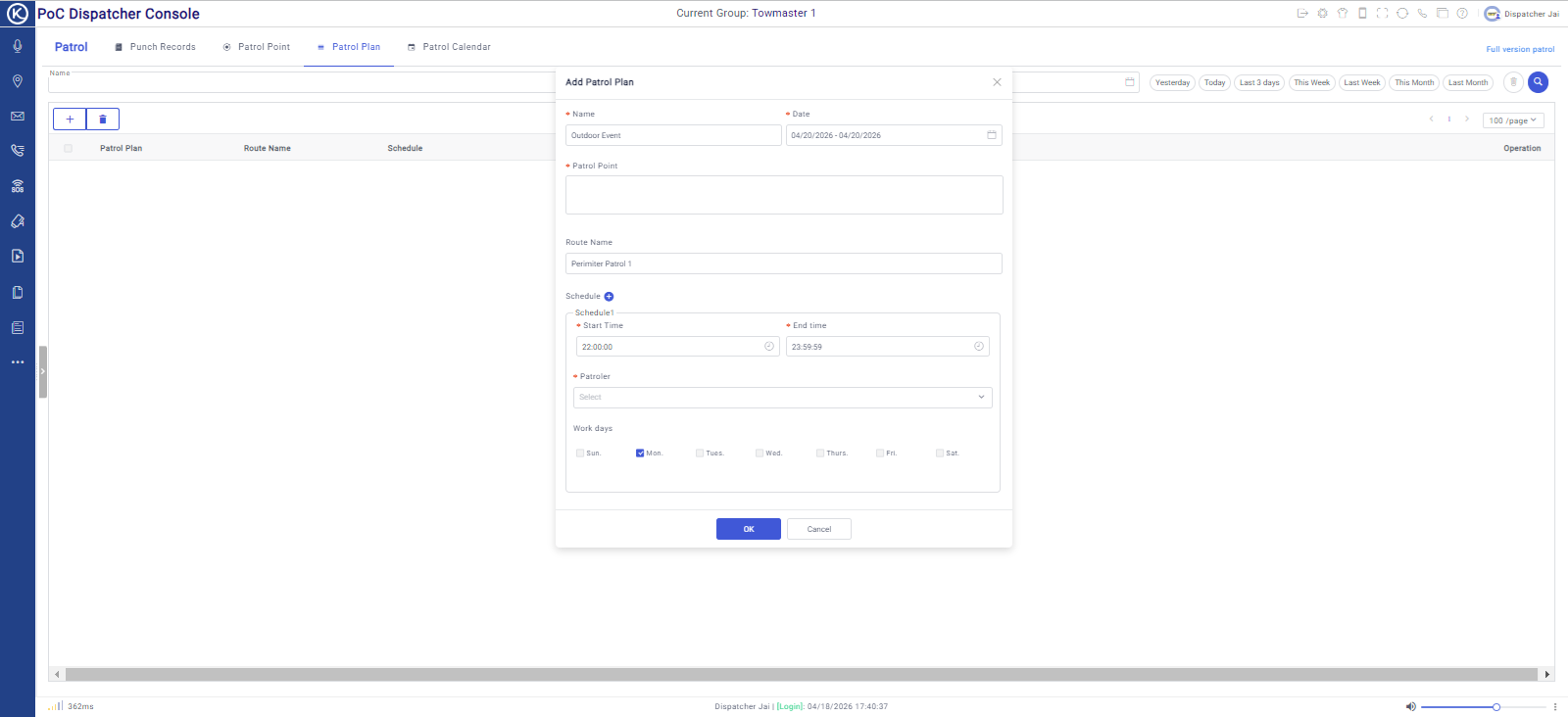
Task: Open the video playback icon in sidebar
Action: [18, 257]
